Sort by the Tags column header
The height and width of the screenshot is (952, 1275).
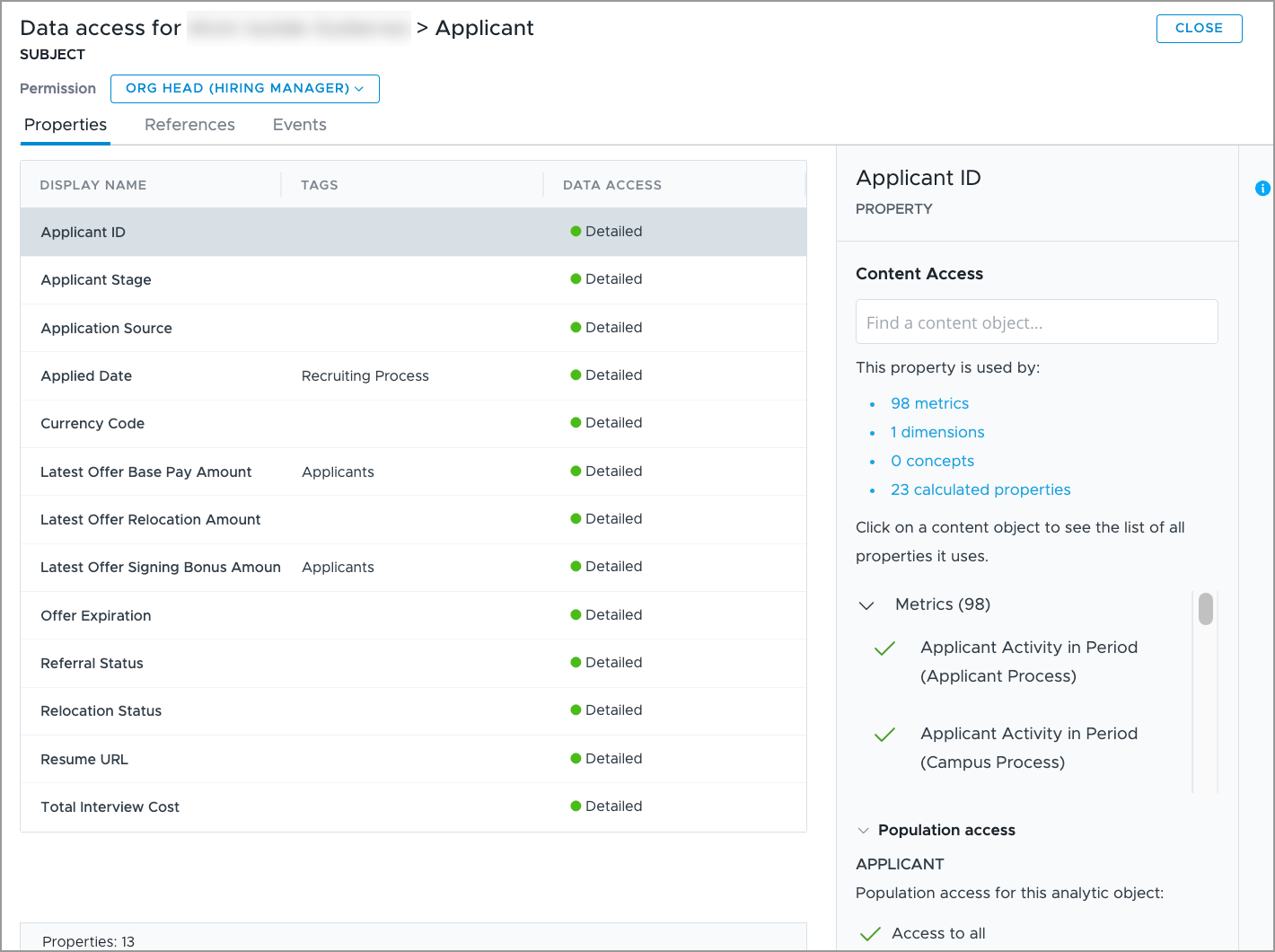[320, 185]
